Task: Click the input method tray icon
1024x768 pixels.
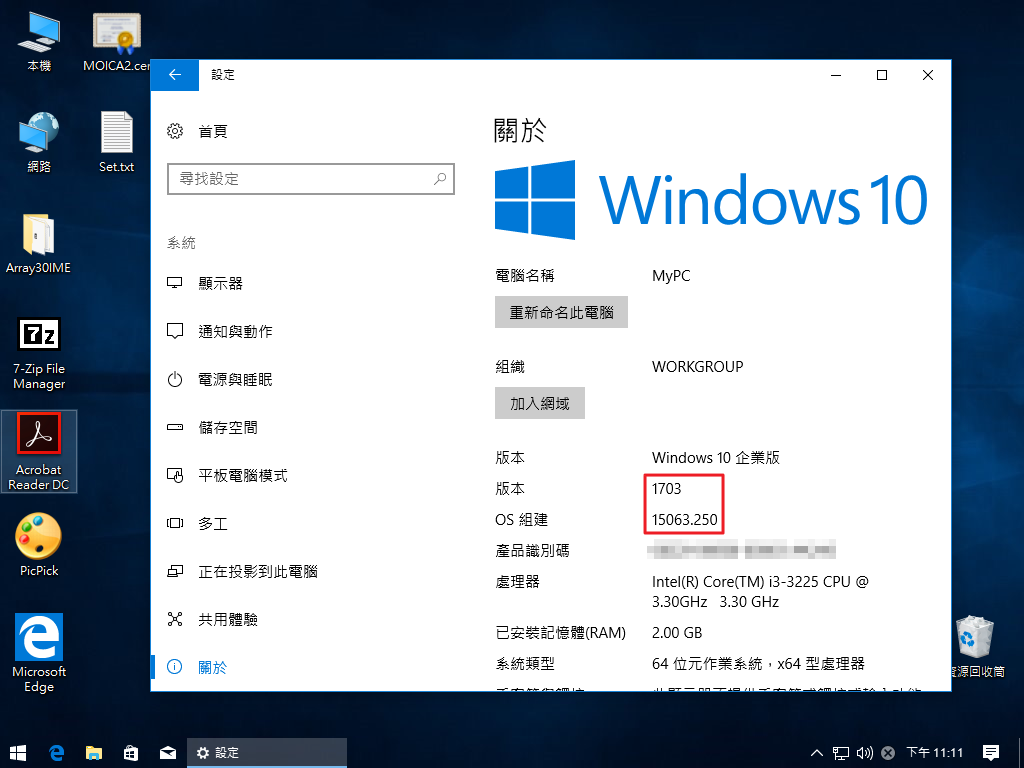Action: click(x=888, y=752)
